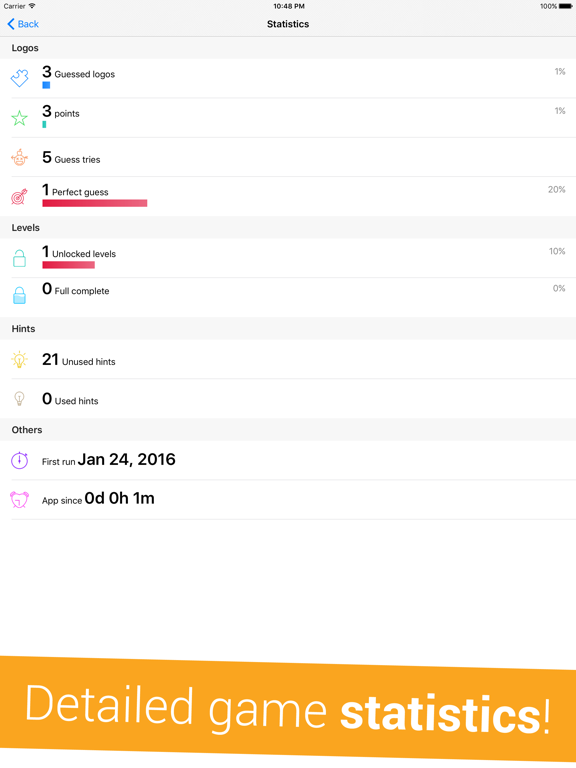The height and width of the screenshot is (768, 576).
Task: Tap the First run Jan 24, 2016 row
Action: coord(288,460)
